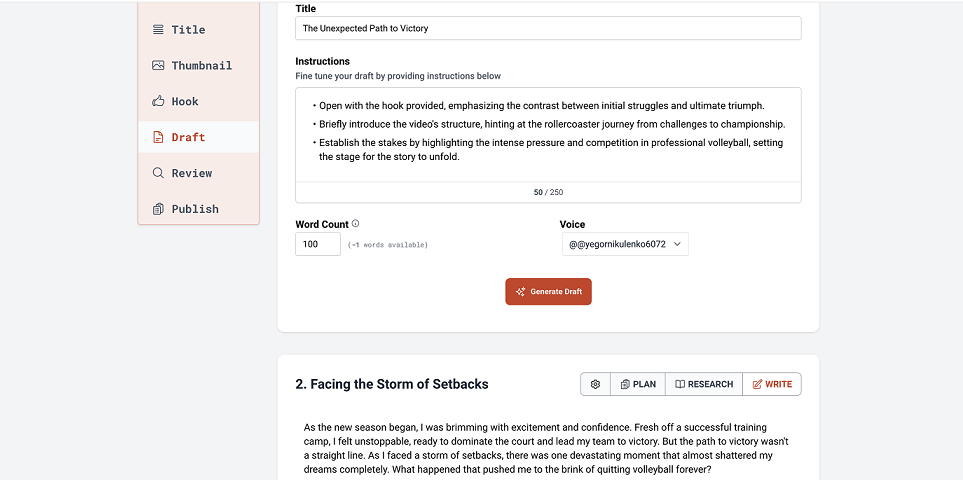Switch to the RESEARCH tab

[704, 384]
